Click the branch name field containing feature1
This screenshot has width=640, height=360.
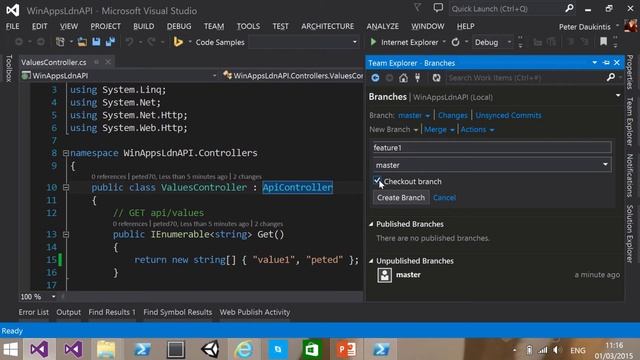pos(492,147)
